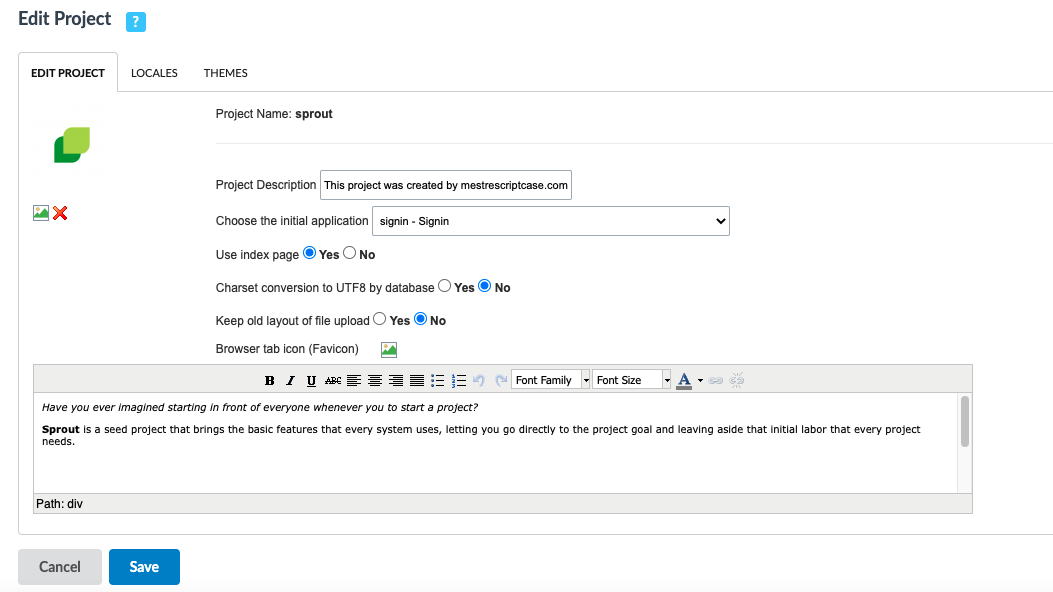Click the italic 'Have you ever imagined' line
This screenshot has height=592, width=1053.
coord(260,407)
